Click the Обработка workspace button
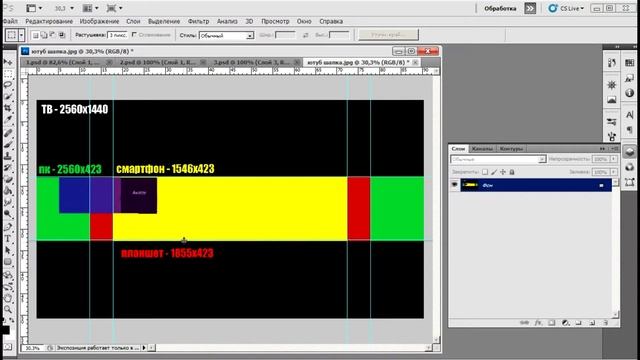This screenshot has width=640, height=360. (x=500, y=8)
